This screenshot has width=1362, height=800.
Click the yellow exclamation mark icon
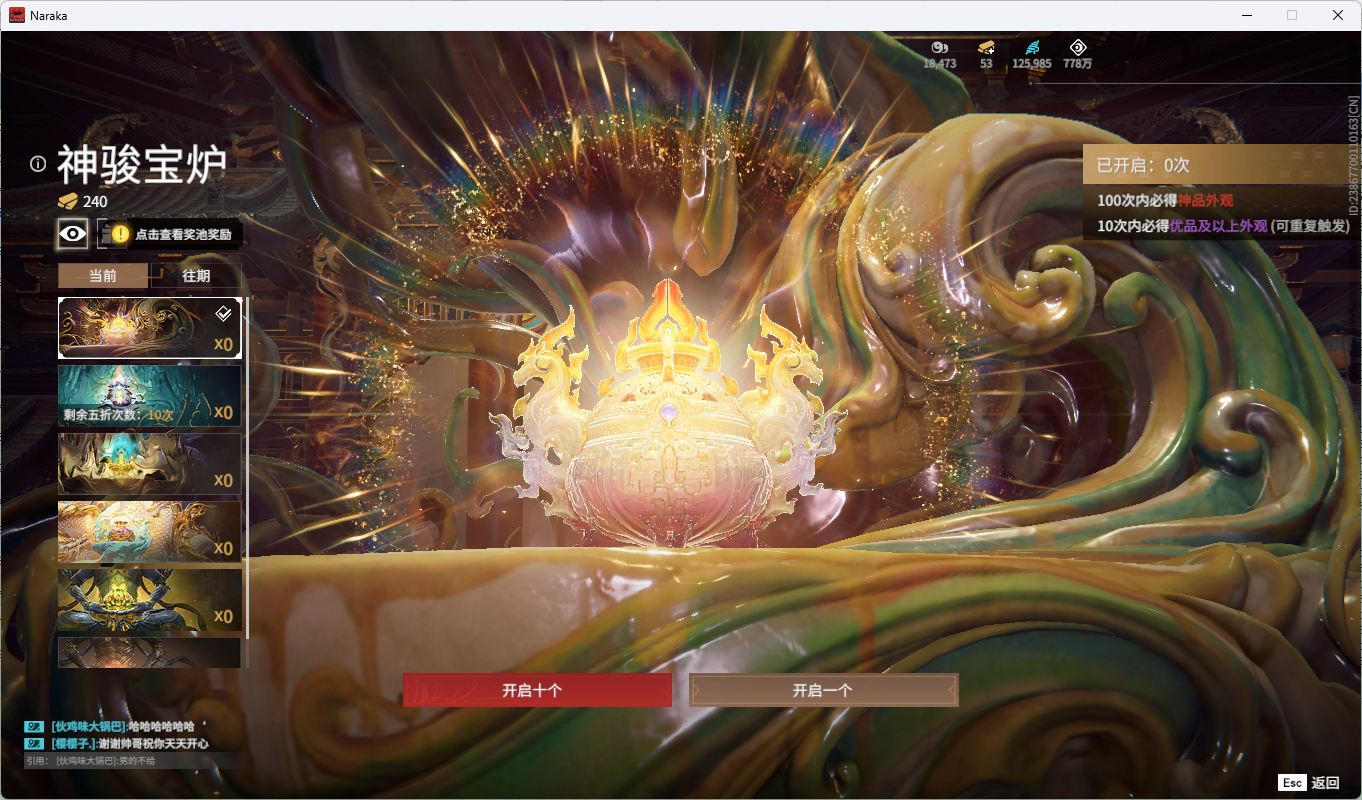click(120, 234)
